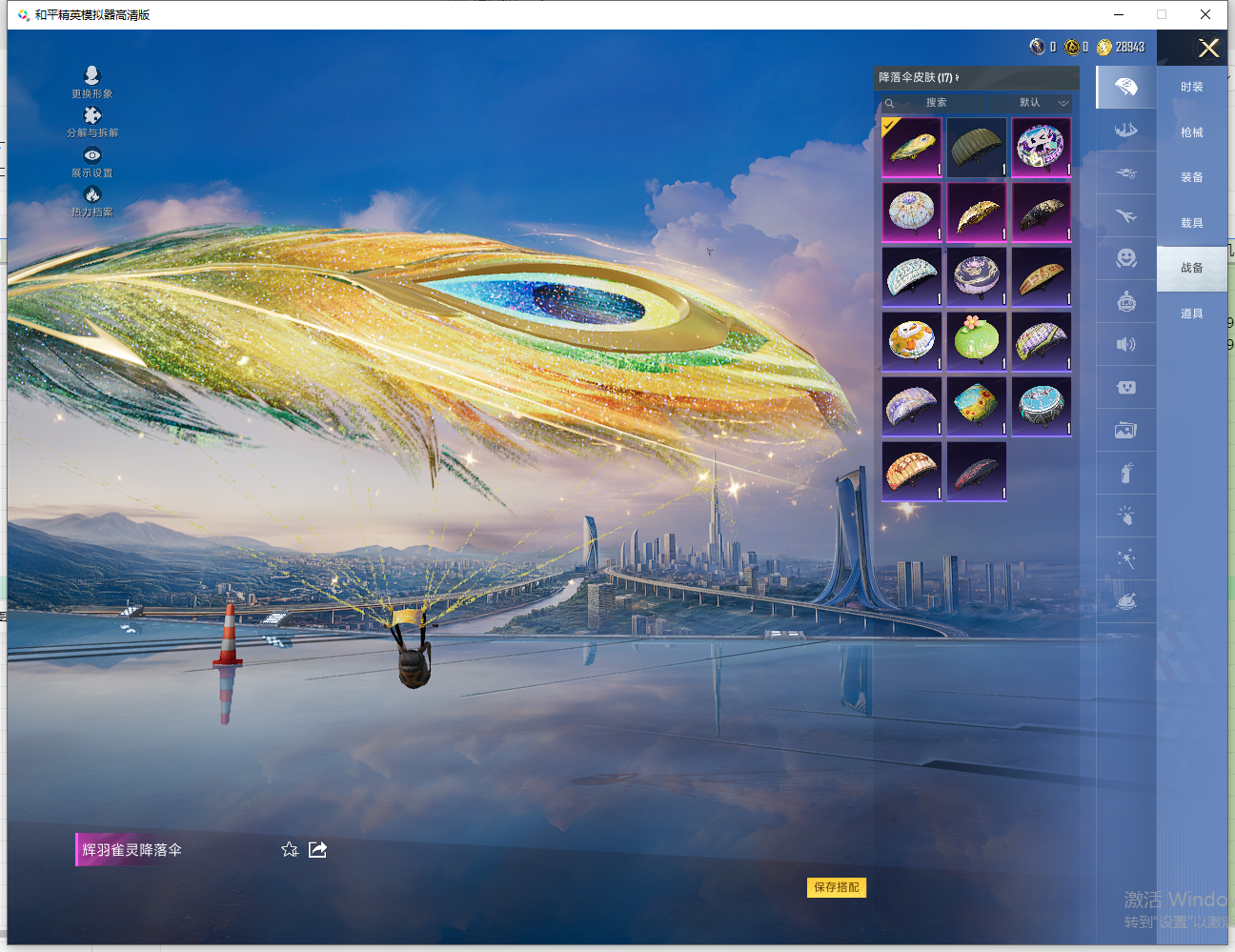The image size is (1235, 952).
Task: Maximize the emulator window
Action: point(1162,14)
